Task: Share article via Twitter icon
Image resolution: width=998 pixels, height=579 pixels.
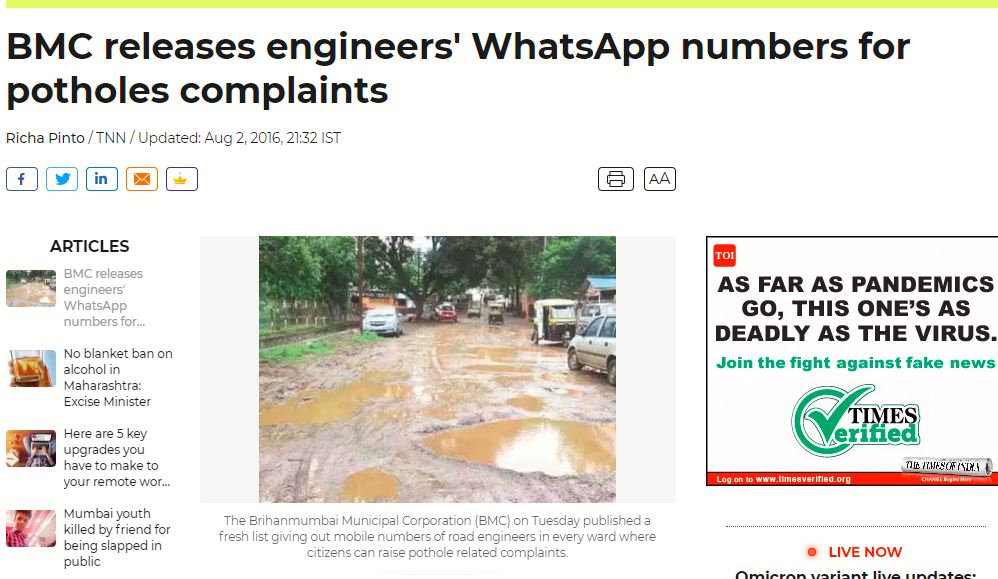Action: [x=62, y=179]
